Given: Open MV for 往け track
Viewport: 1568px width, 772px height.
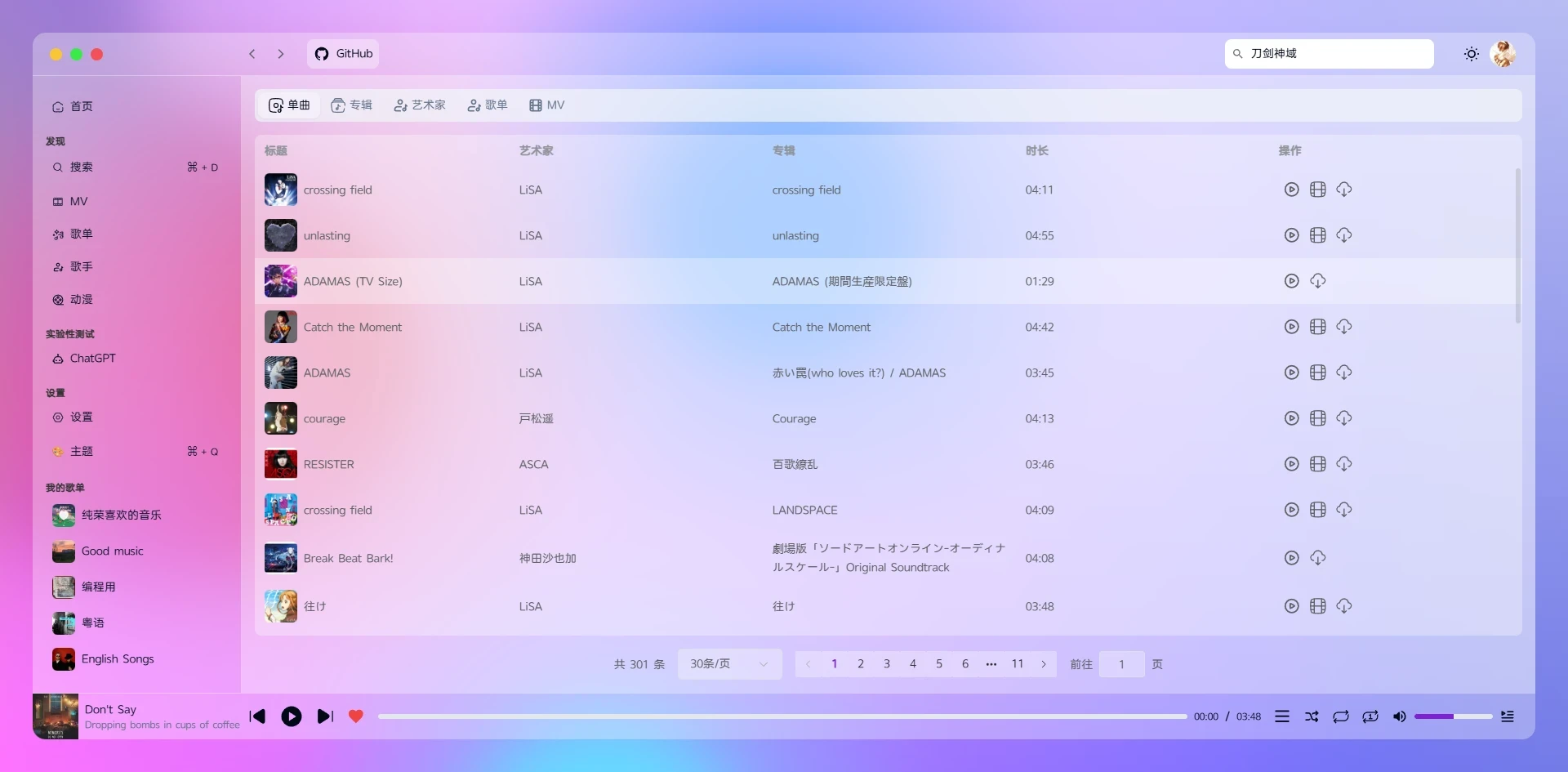Looking at the screenshot, I should click(1317, 606).
